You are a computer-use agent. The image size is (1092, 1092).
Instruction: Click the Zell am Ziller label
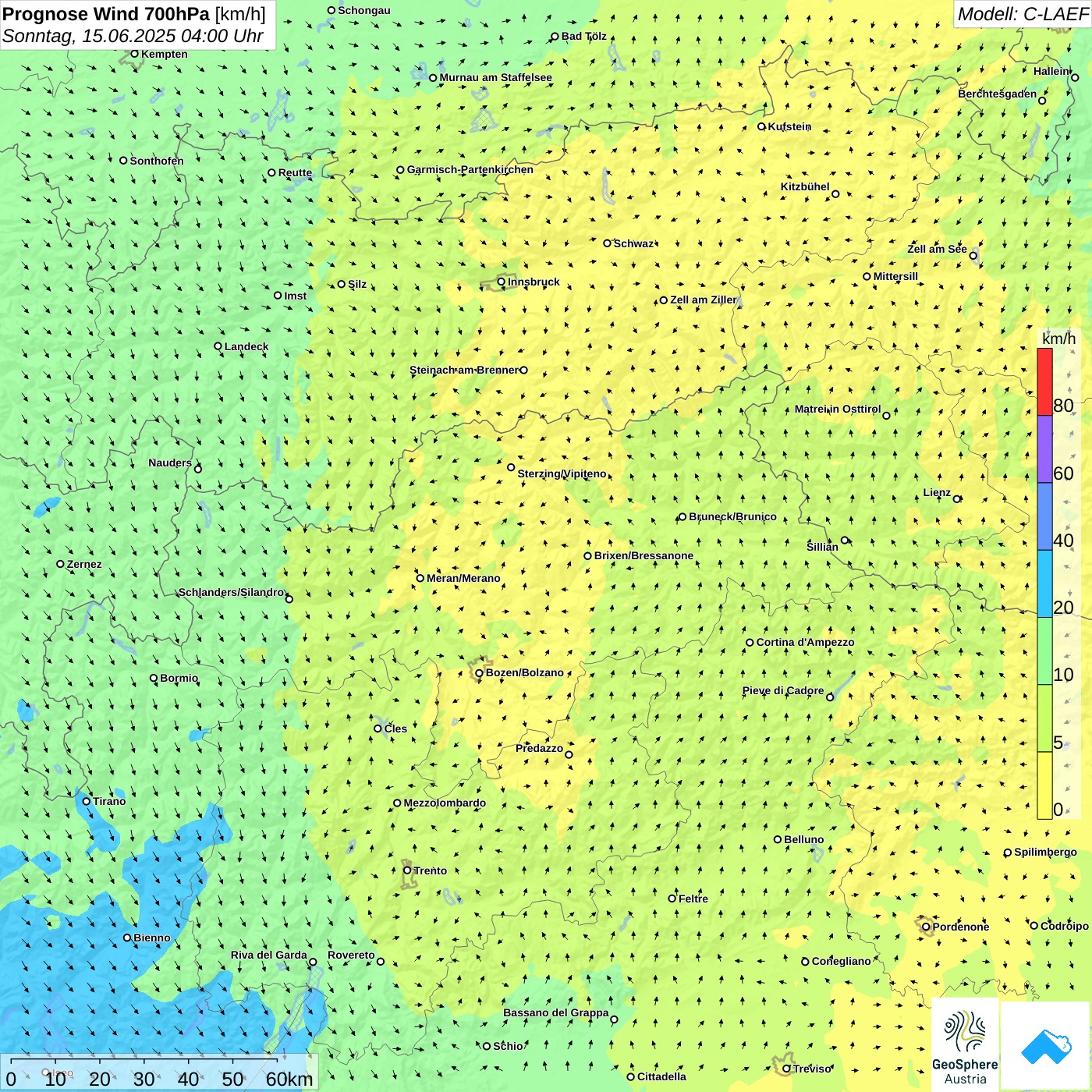coord(703,300)
